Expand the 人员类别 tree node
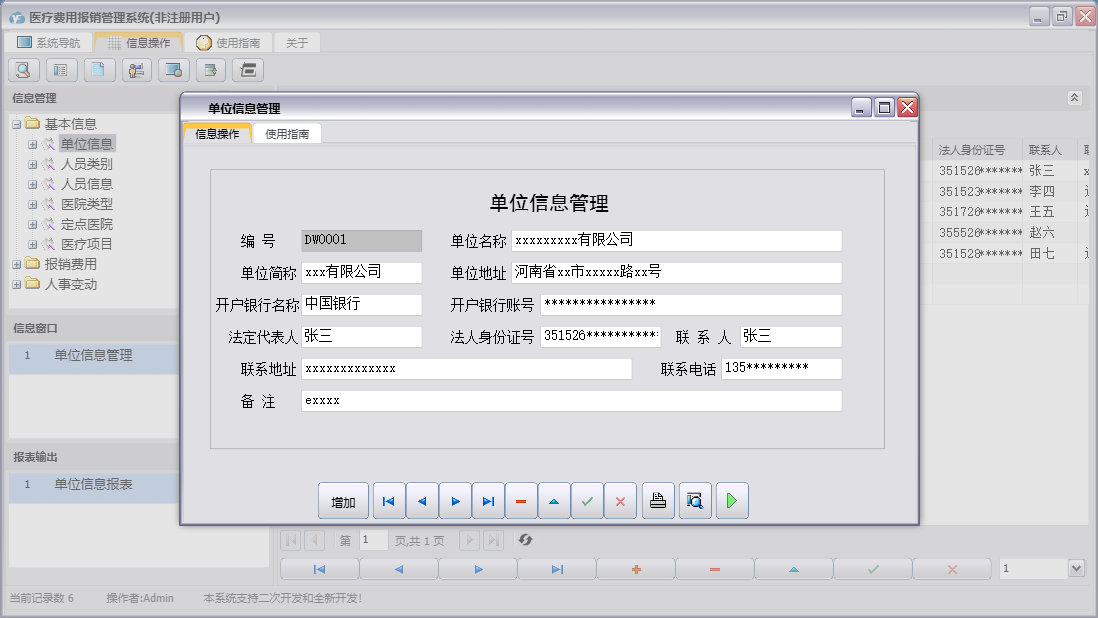Screen dimensions: 1098x618 pyautogui.click(x=32, y=163)
